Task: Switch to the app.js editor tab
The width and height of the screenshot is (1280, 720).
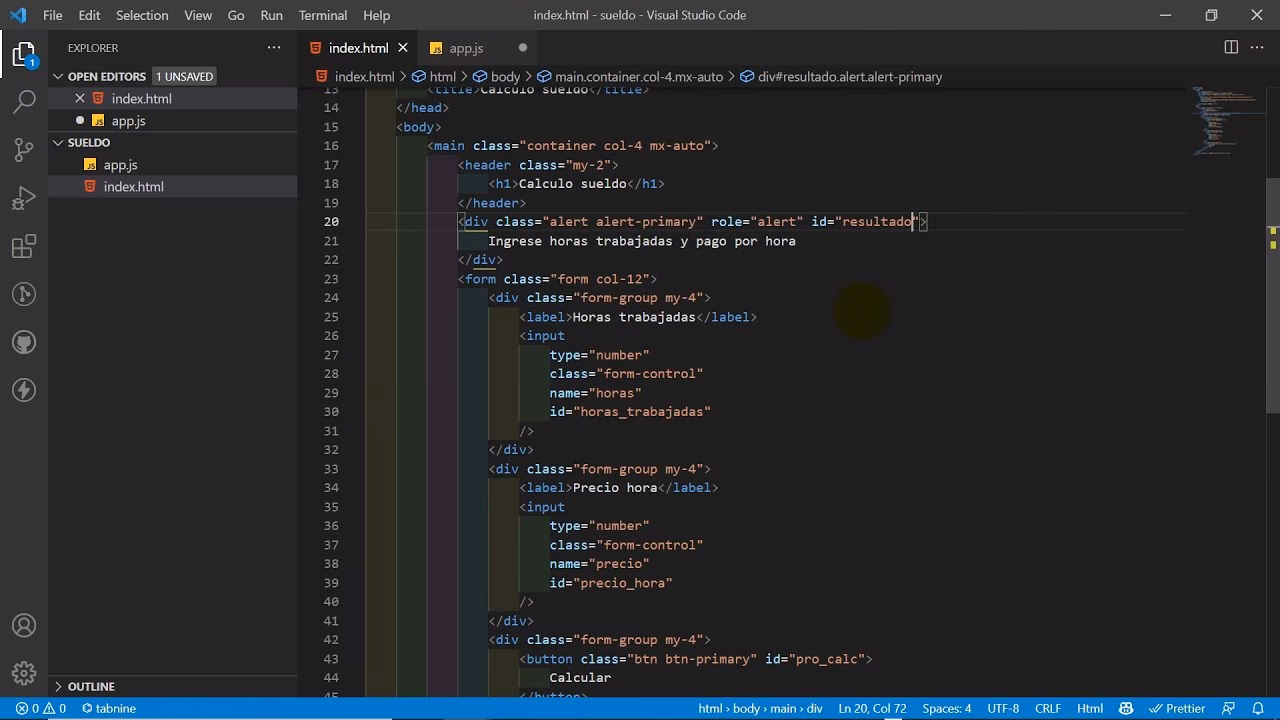Action: 465,48
